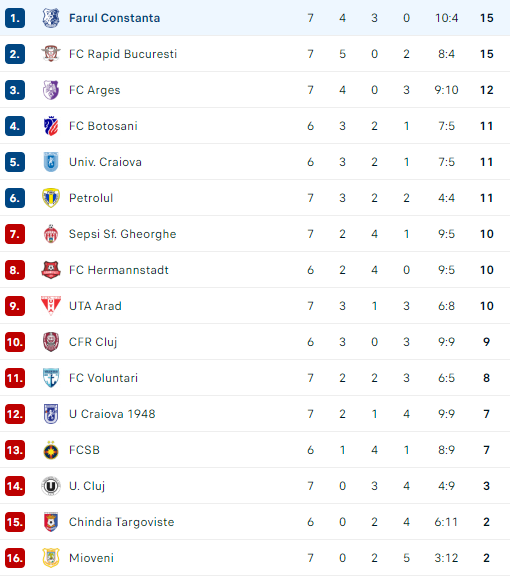This screenshot has height=576, width=510.
Task: Click the UTA Arad crest icon
Action: tap(51, 306)
